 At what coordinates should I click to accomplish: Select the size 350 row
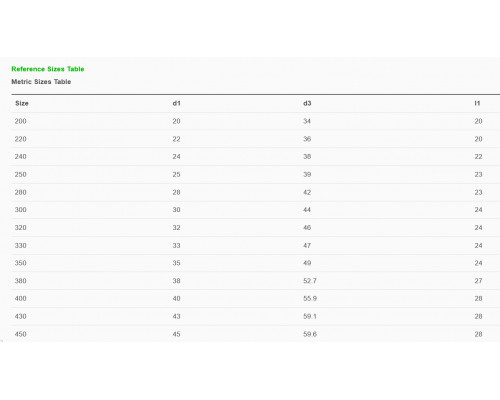pos(256,263)
